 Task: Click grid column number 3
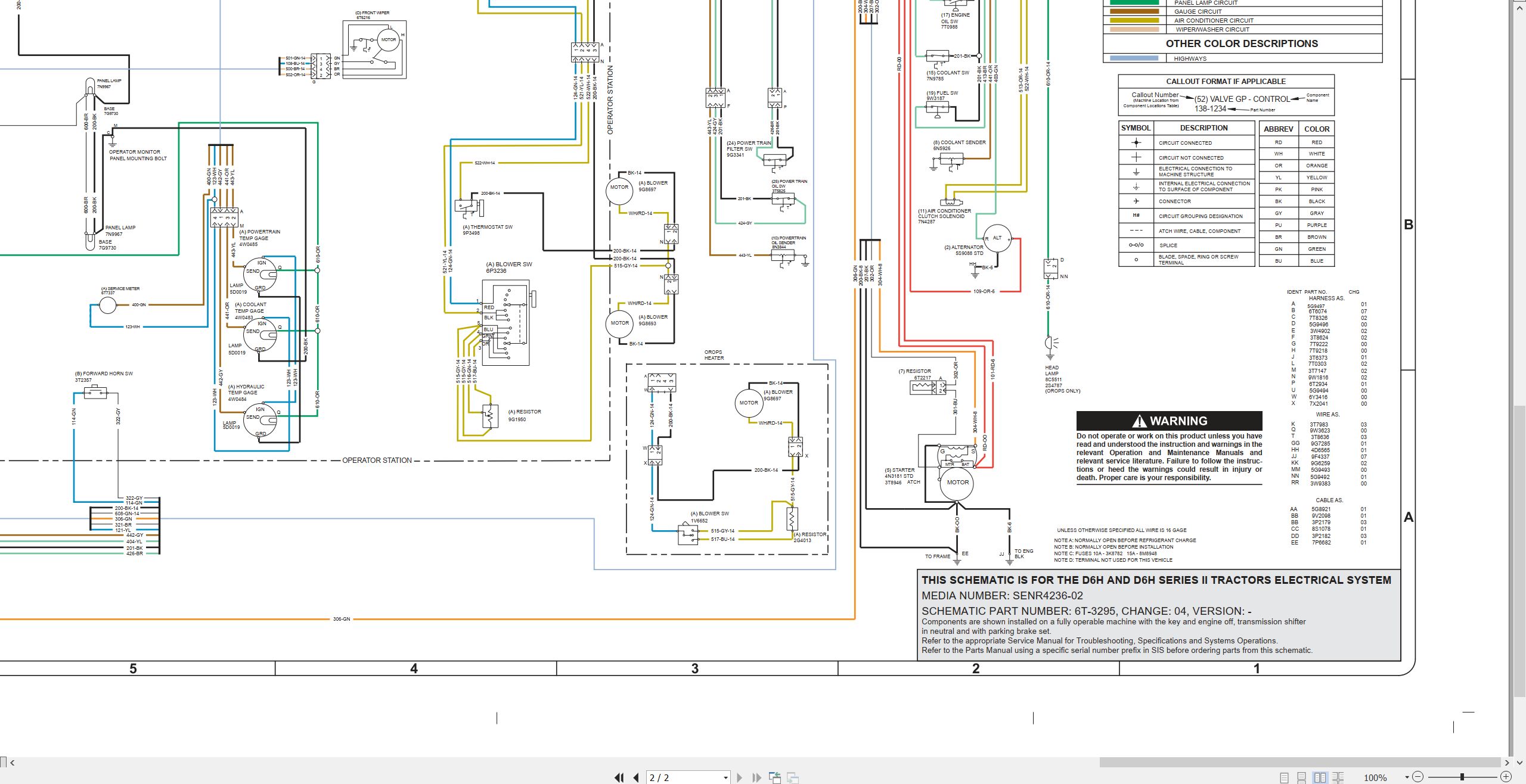pyautogui.click(x=694, y=668)
